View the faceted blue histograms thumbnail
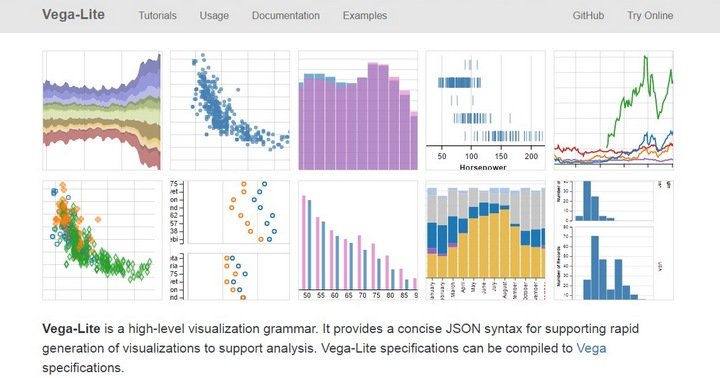Viewport: 720px width, 378px height. coord(614,240)
